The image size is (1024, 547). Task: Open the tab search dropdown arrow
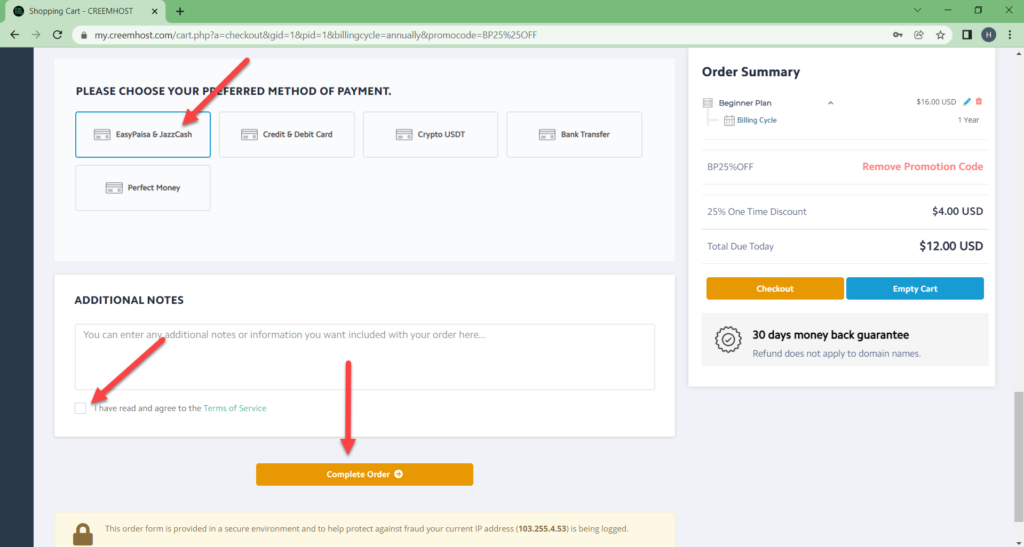click(x=918, y=10)
